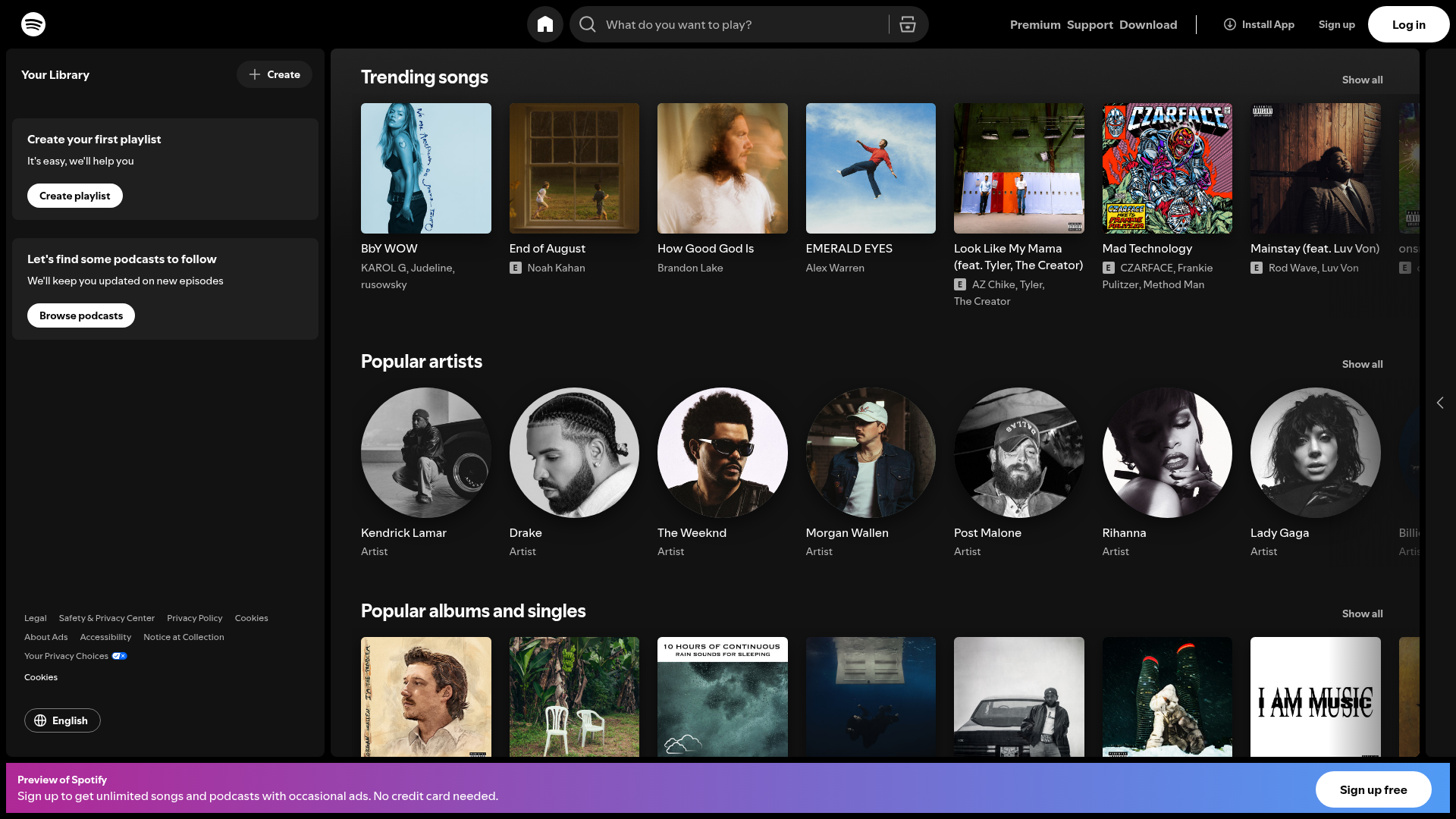Click Brandon Lake artist name
This screenshot has width=1456, height=819.
click(690, 268)
